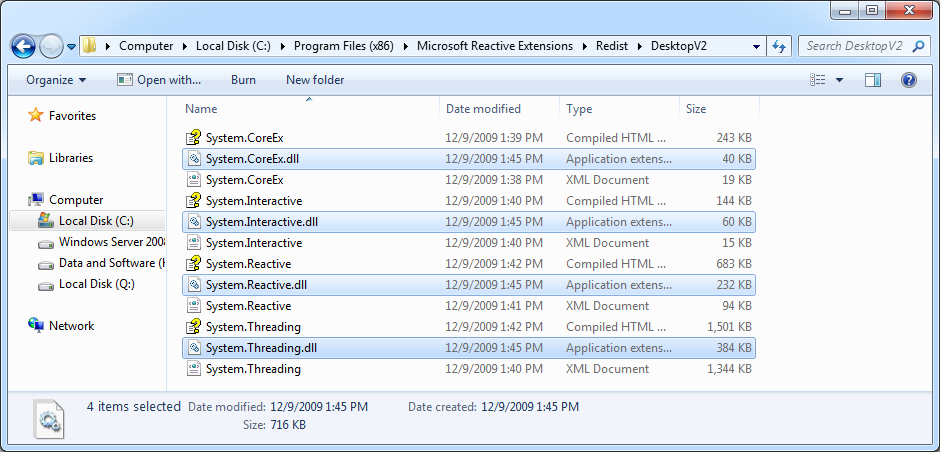
Task: Select Data and Software drive in navigation pane
Action: pos(112,263)
